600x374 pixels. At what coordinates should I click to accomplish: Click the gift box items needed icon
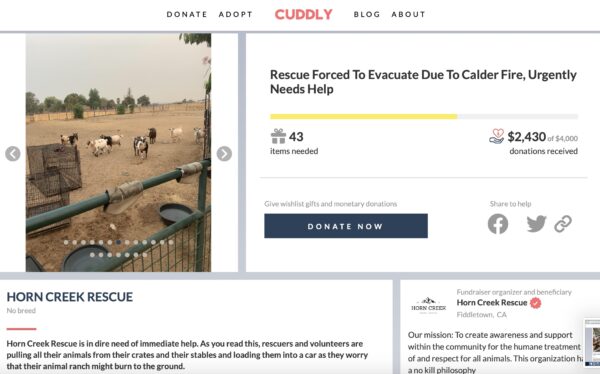[278, 136]
